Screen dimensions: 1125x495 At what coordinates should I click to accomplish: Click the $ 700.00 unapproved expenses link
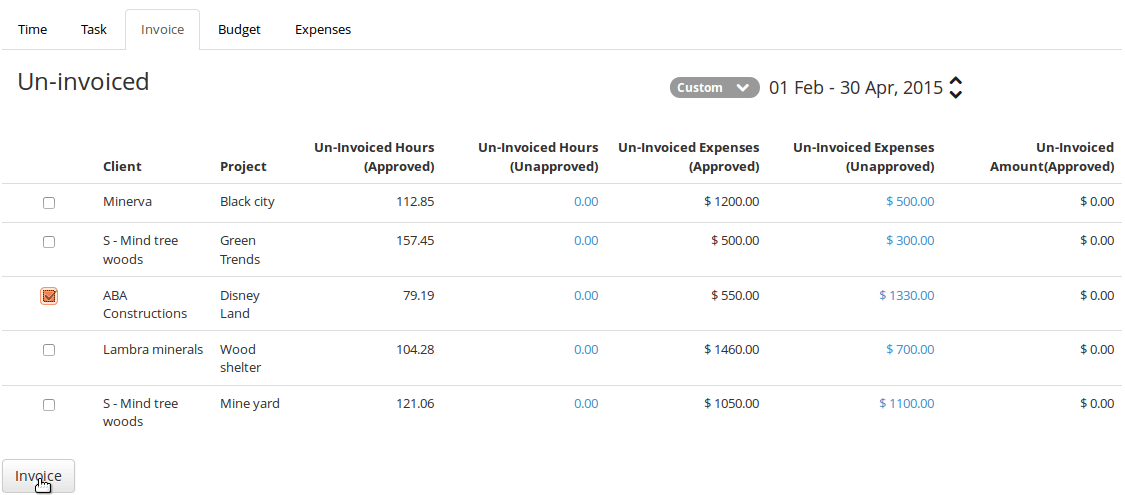coord(910,349)
